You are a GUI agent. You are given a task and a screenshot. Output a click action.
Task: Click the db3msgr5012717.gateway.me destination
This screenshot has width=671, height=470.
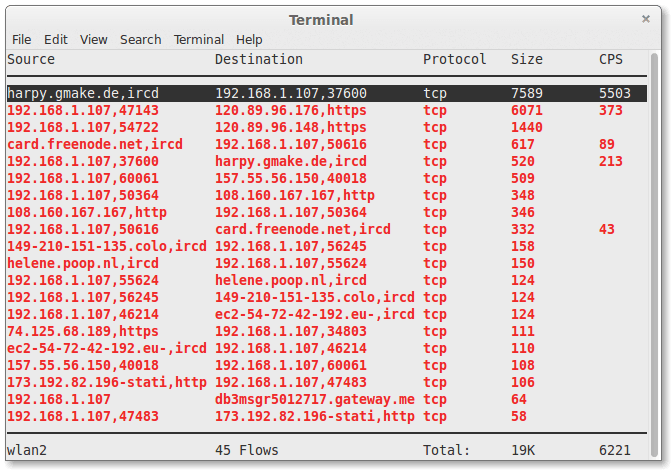point(314,399)
